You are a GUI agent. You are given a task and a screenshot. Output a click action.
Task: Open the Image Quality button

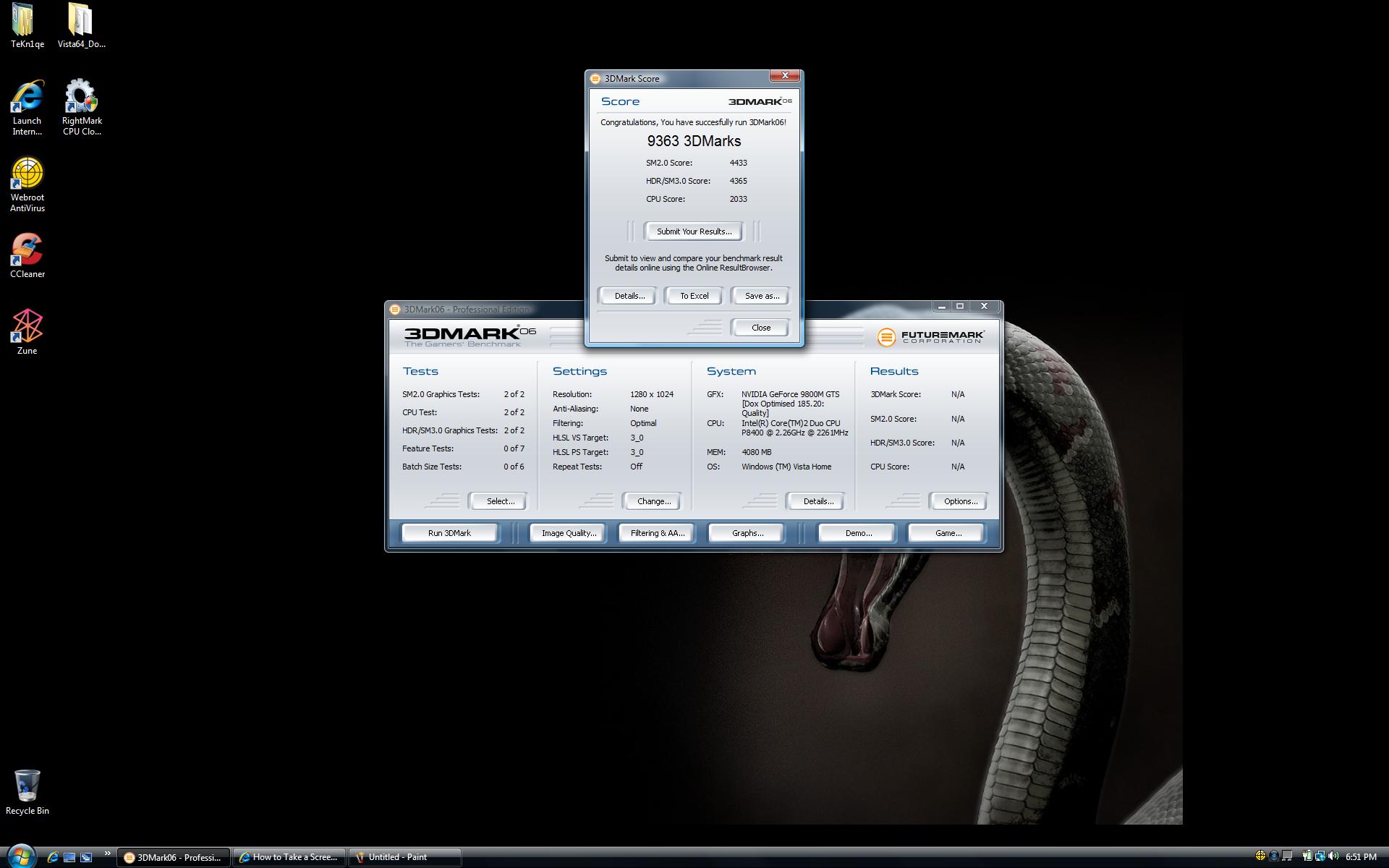coord(569,533)
